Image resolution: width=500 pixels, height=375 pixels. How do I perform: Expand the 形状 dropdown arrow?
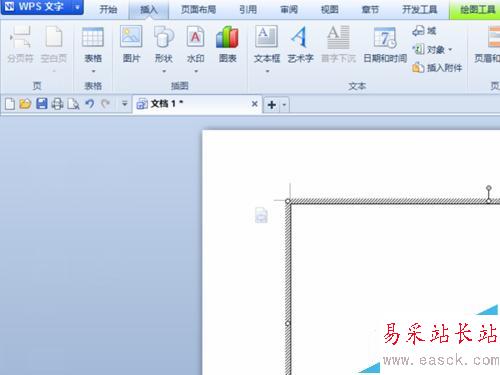pyautogui.click(x=164, y=71)
